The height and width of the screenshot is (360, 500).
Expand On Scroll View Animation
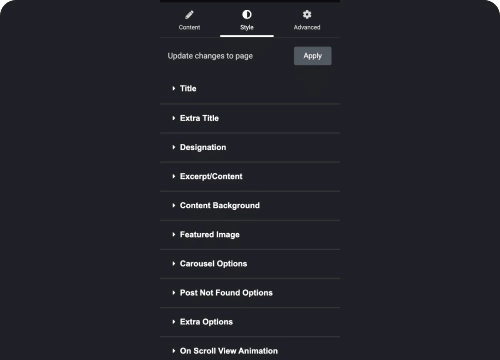point(250,349)
